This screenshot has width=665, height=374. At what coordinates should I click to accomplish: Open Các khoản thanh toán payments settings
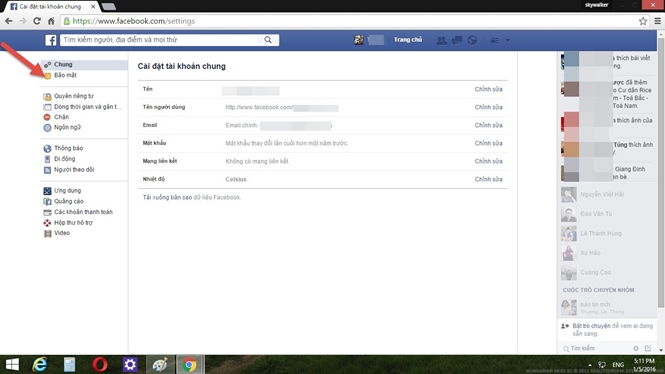84,212
